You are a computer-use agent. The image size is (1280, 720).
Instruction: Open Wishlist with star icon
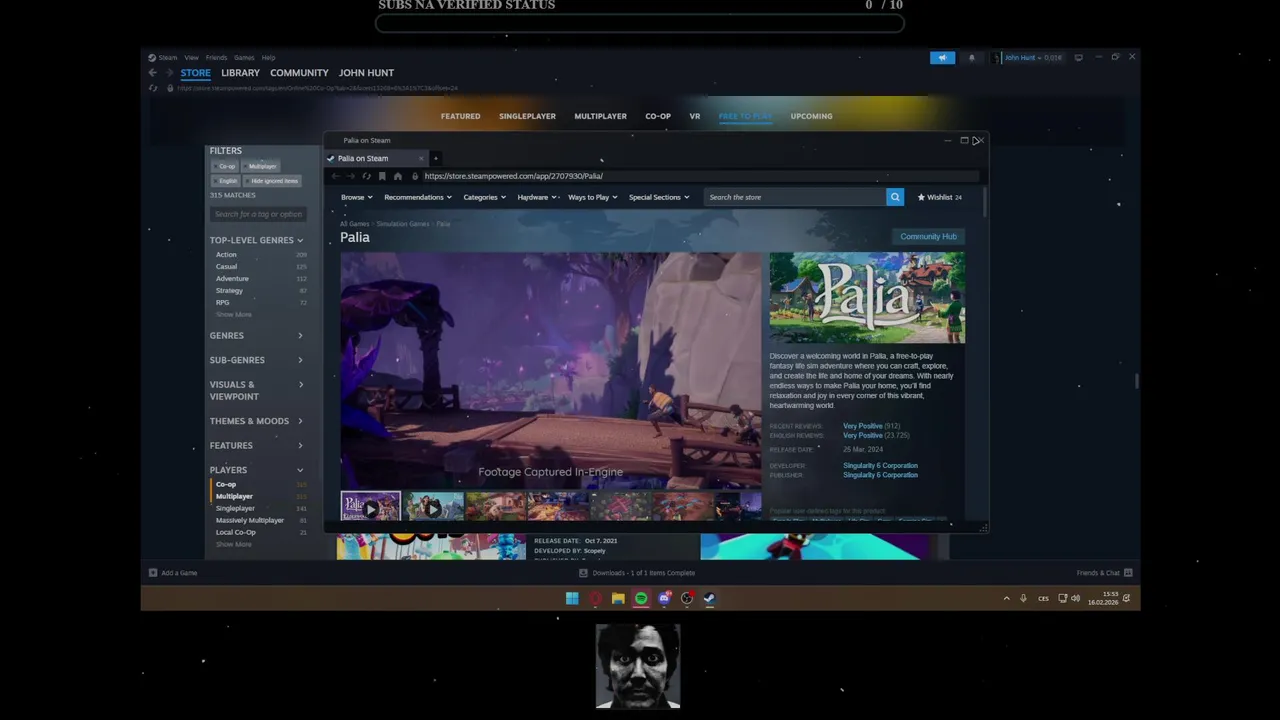point(939,197)
